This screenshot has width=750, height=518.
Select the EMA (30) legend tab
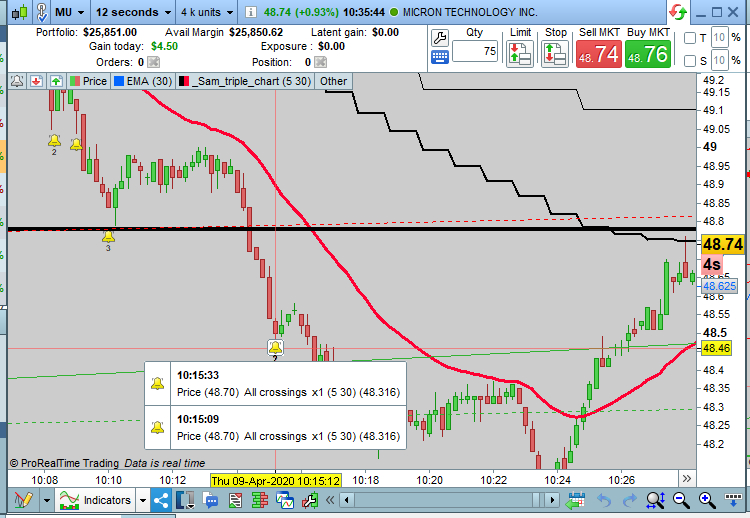143,81
